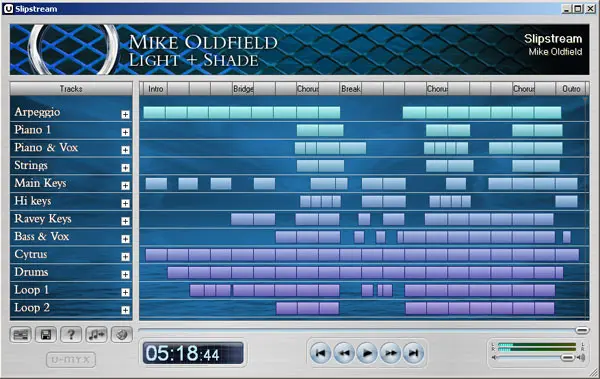Select the Main Keys track name

click(40, 183)
